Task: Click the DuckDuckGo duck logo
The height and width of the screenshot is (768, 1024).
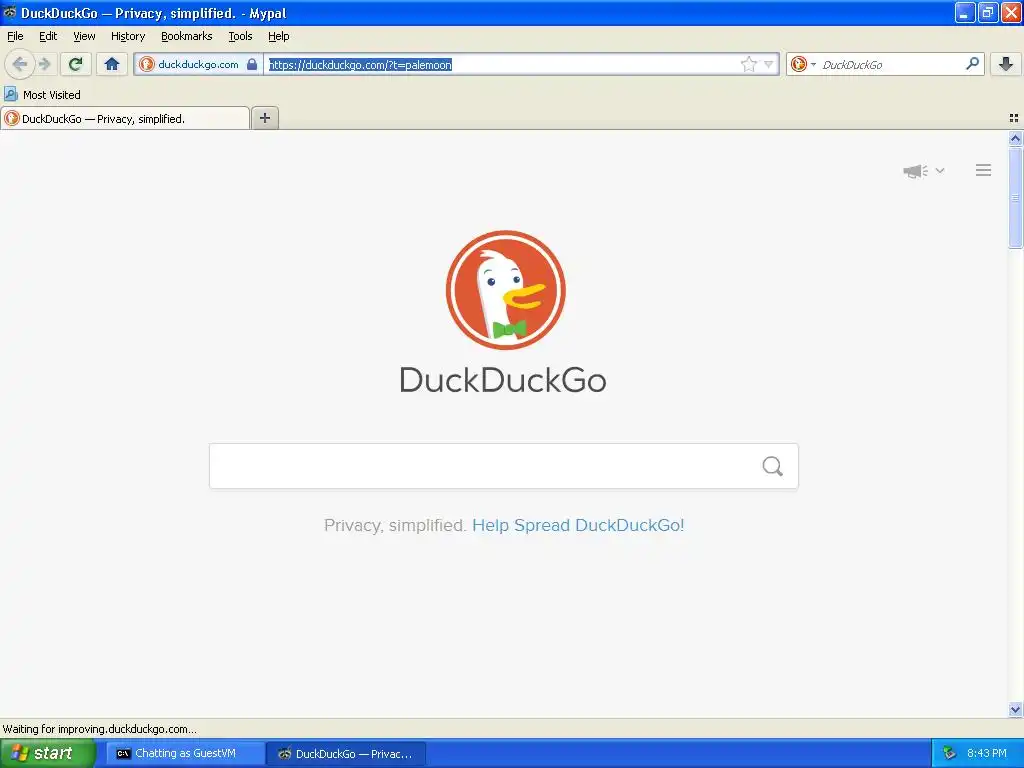Action: [x=505, y=290]
